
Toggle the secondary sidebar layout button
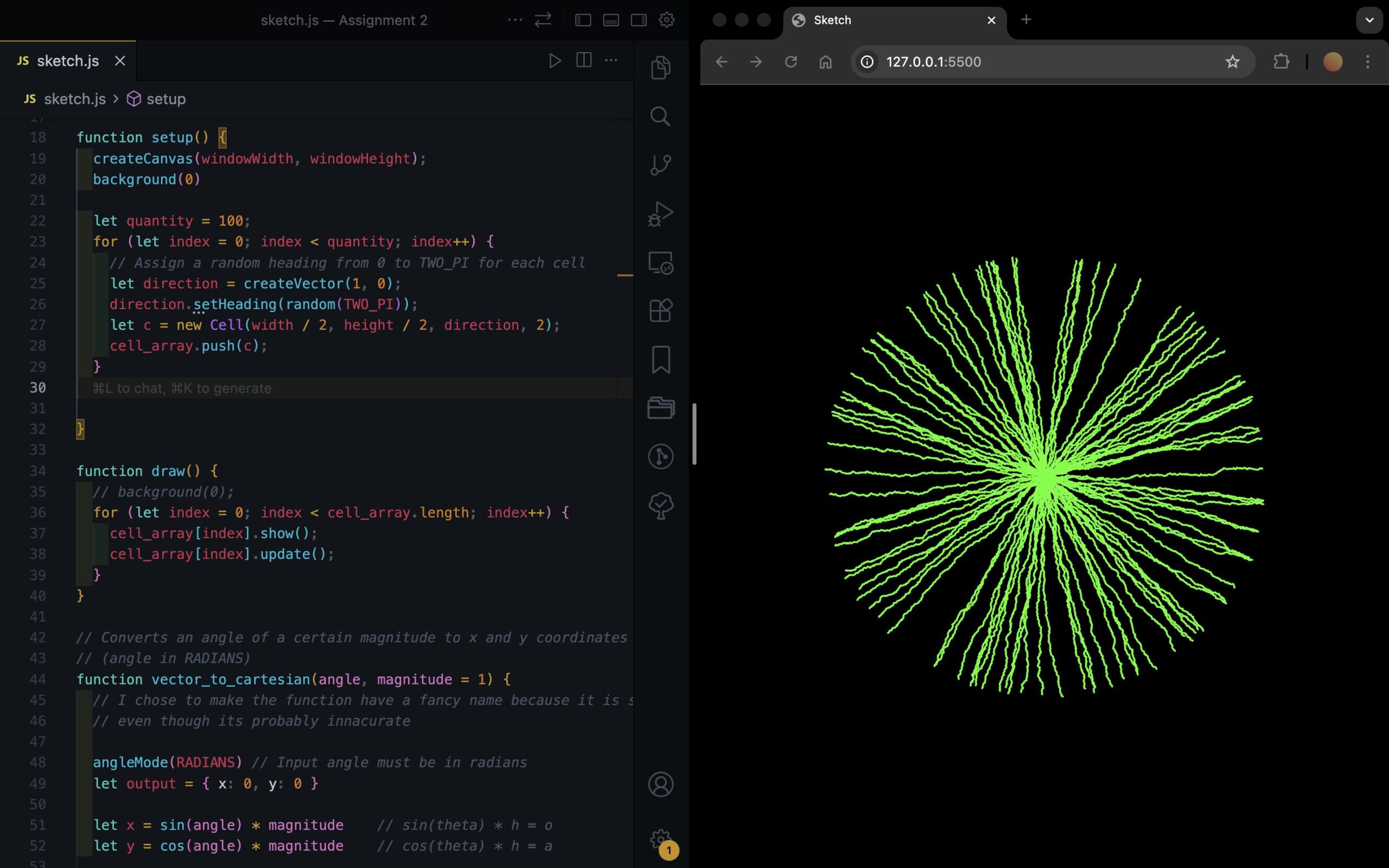pos(638,20)
